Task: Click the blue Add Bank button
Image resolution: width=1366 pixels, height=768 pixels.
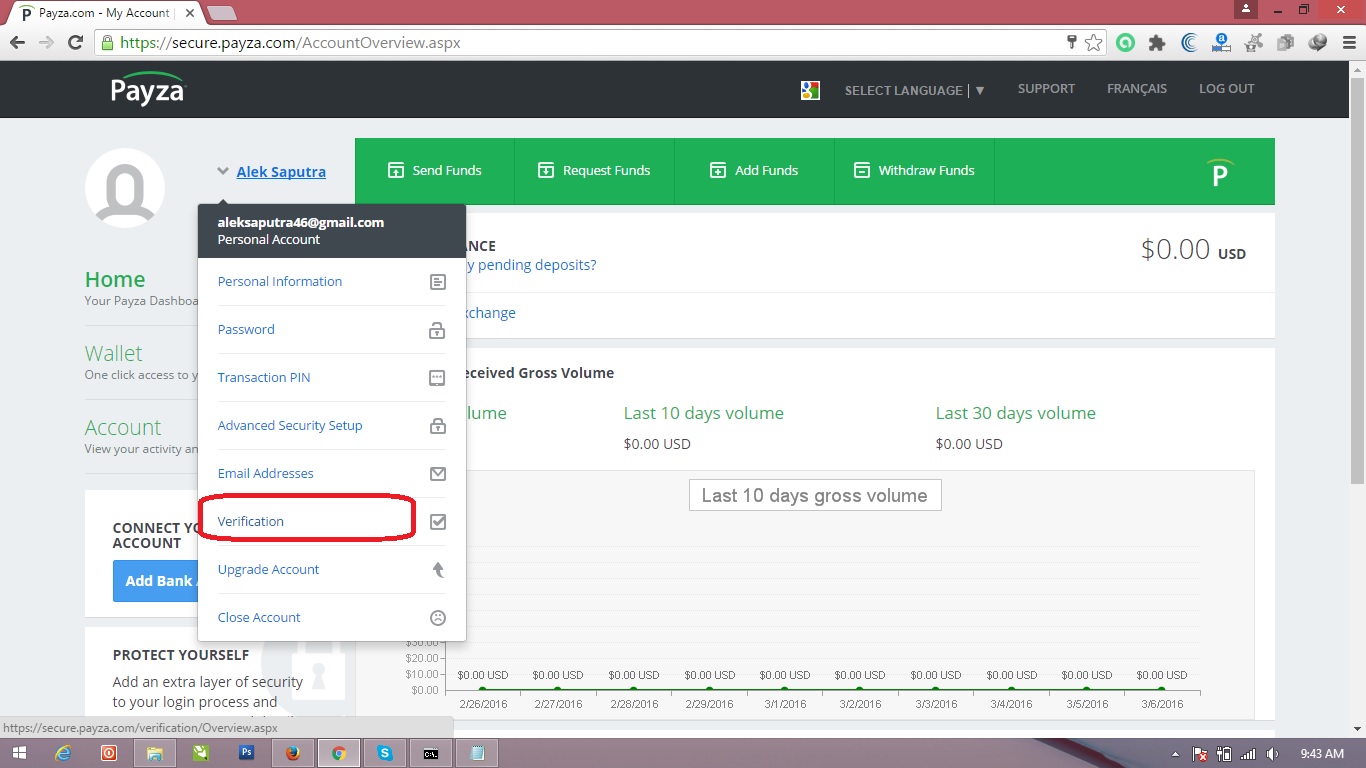Action: pyautogui.click(x=156, y=581)
